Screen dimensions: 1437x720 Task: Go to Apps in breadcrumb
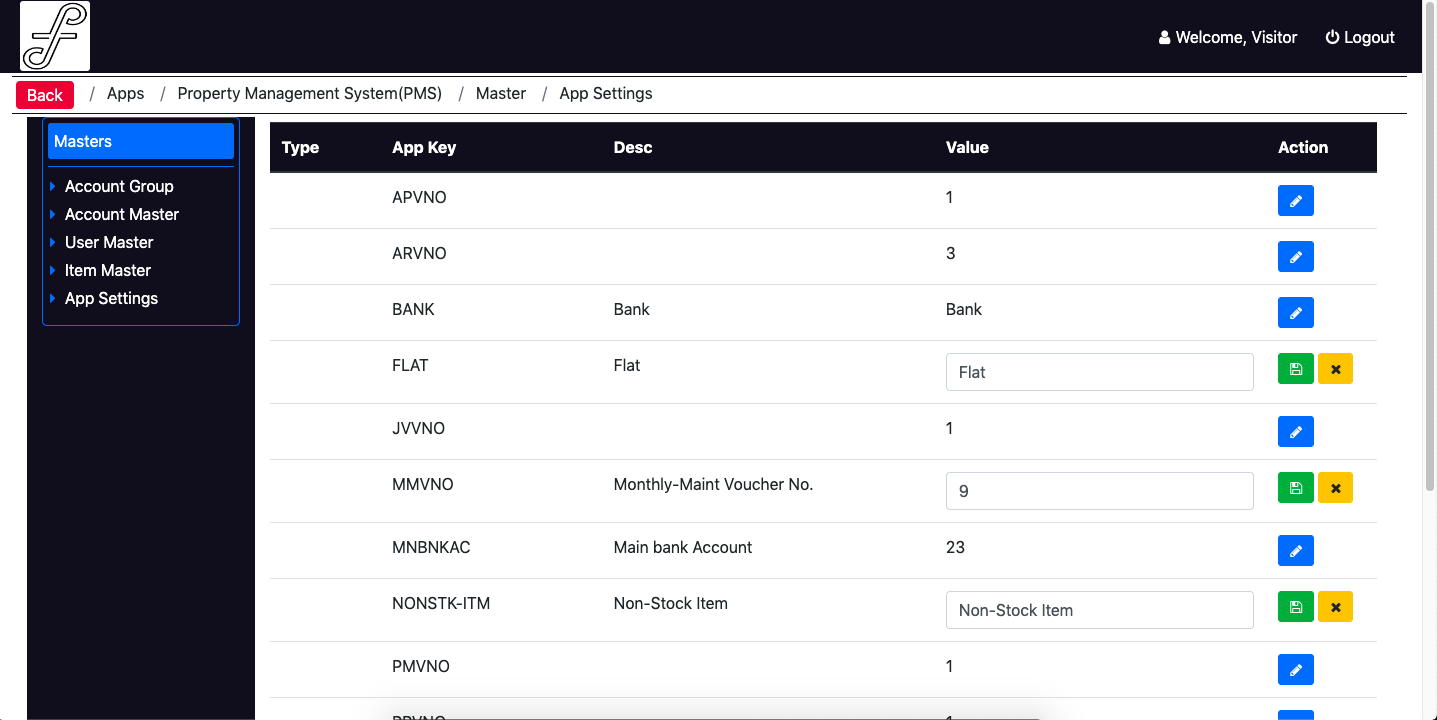click(x=125, y=93)
